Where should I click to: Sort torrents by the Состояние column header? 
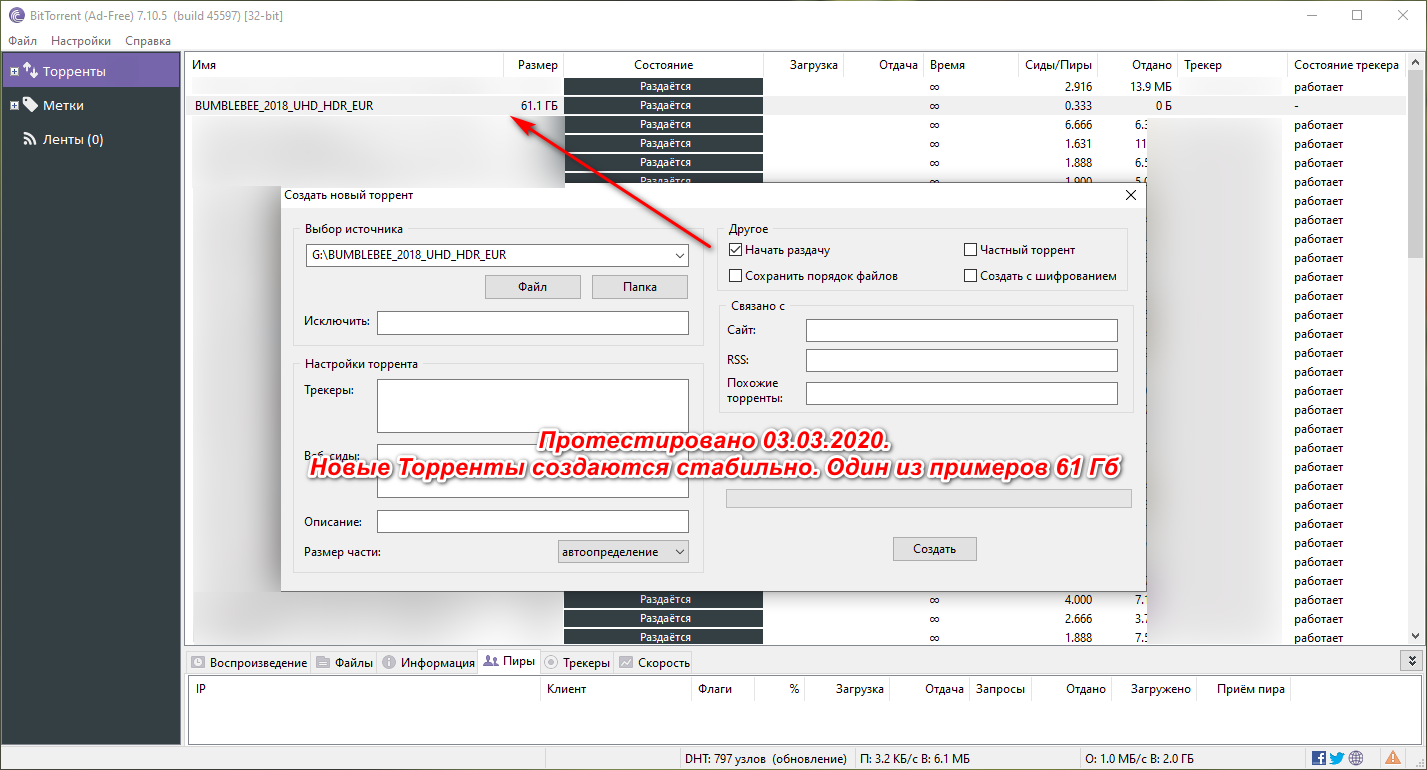[663, 65]
